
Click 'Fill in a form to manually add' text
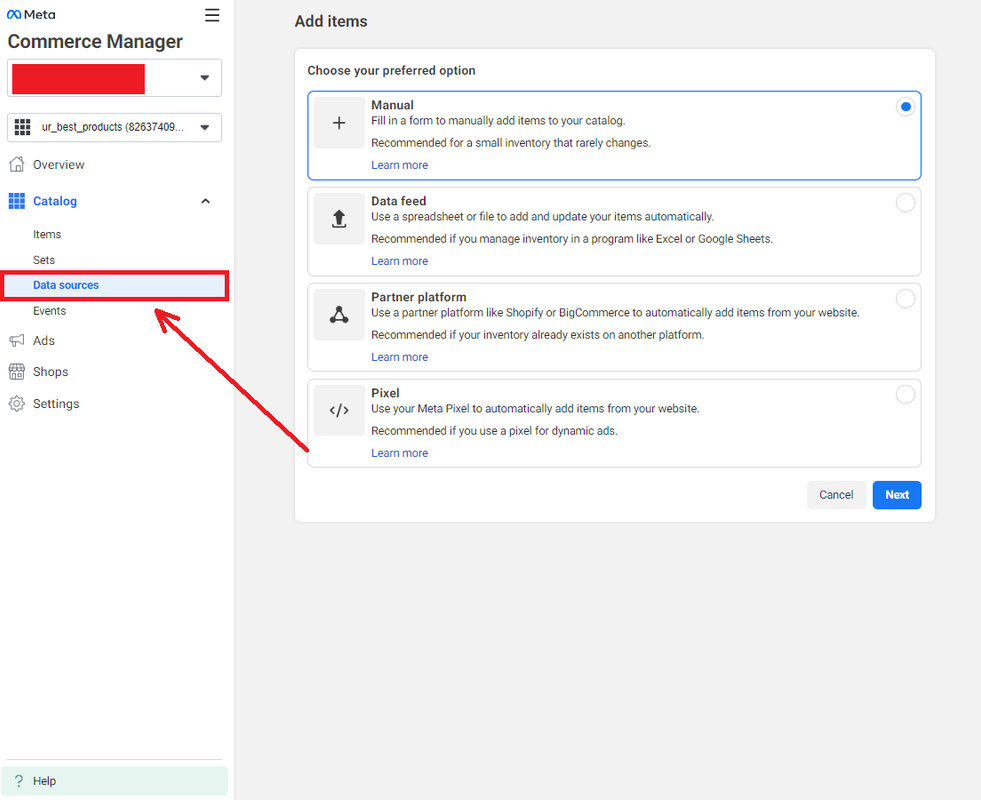(x=498, y=121)
